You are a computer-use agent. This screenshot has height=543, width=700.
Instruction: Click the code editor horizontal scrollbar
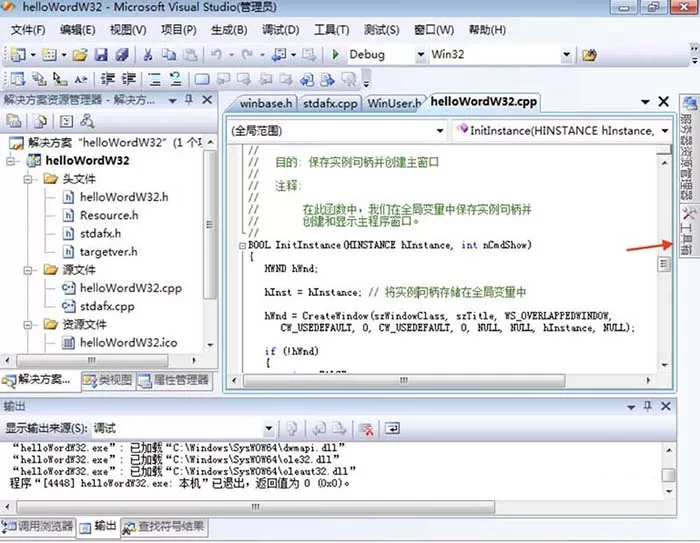point(404,380)
